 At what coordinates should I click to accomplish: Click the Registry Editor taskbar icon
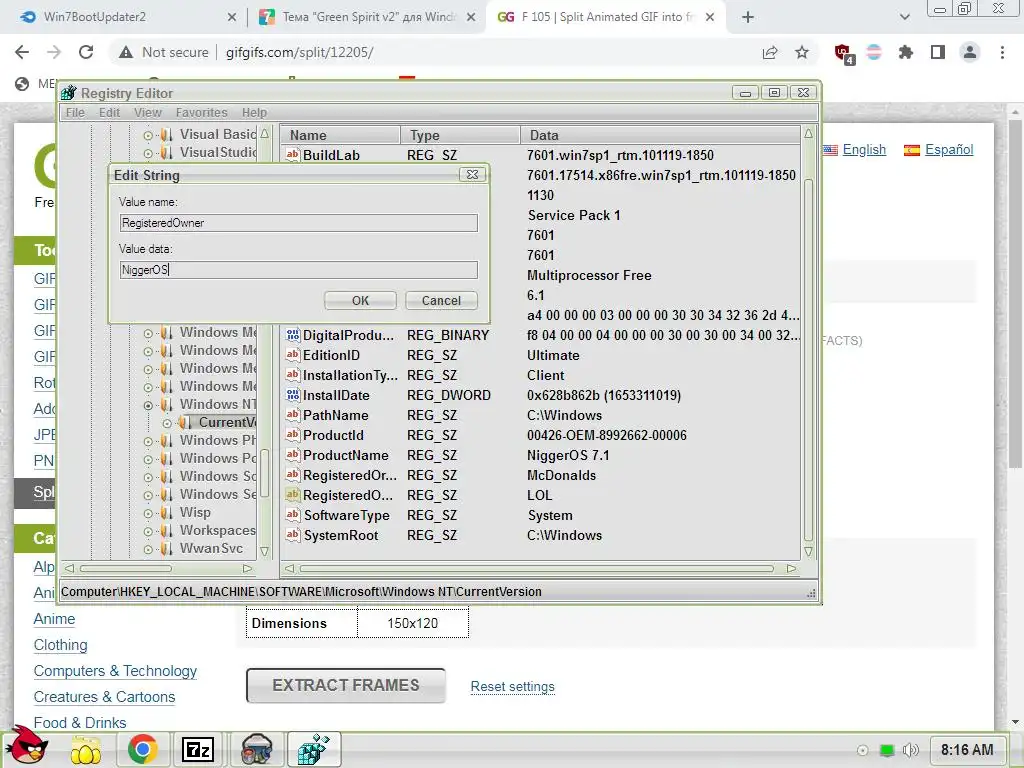tap(313, 749)
